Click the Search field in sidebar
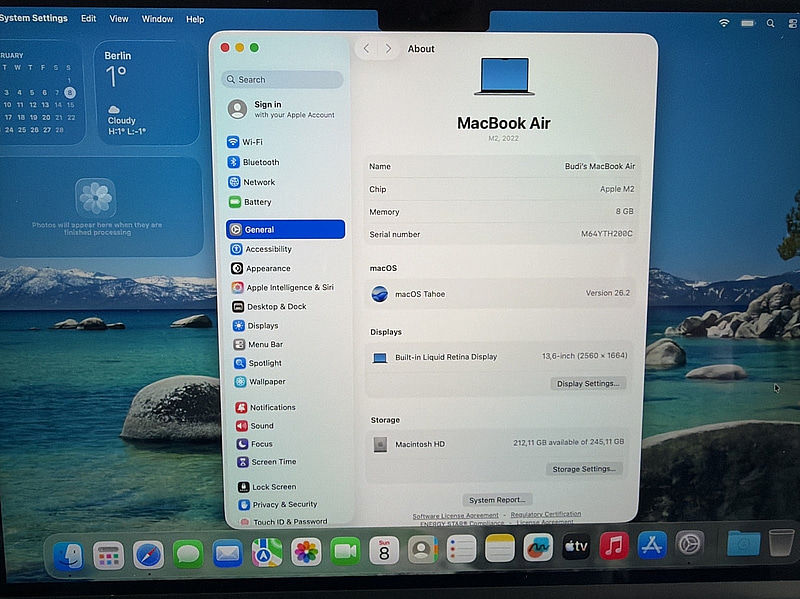The width and height of the screenshot is (800, 599). tap(283, 79)
